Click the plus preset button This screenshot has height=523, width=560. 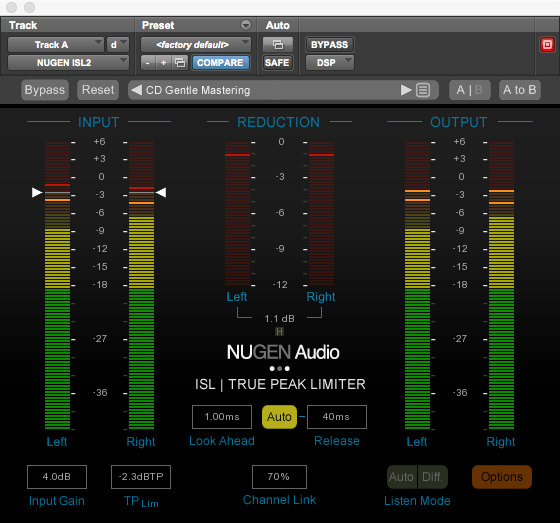coord(164,63)
